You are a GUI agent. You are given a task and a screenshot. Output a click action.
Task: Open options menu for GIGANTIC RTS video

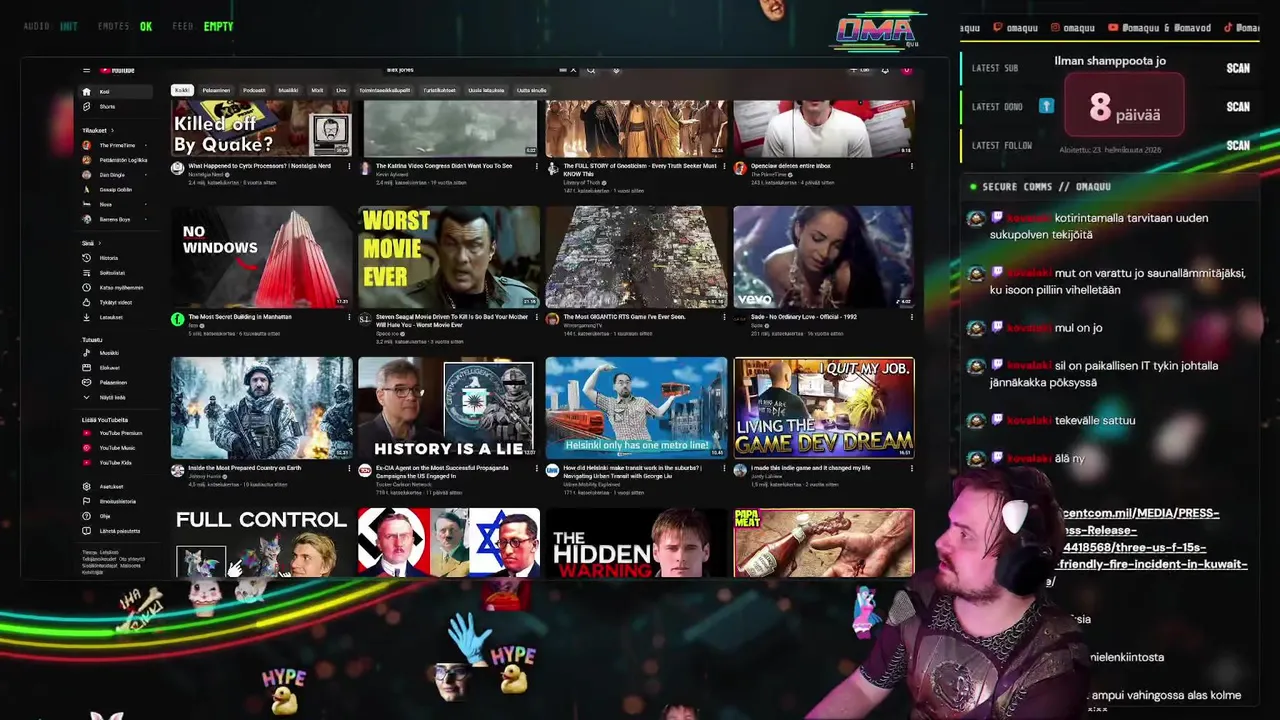click(x=724, y=318)
